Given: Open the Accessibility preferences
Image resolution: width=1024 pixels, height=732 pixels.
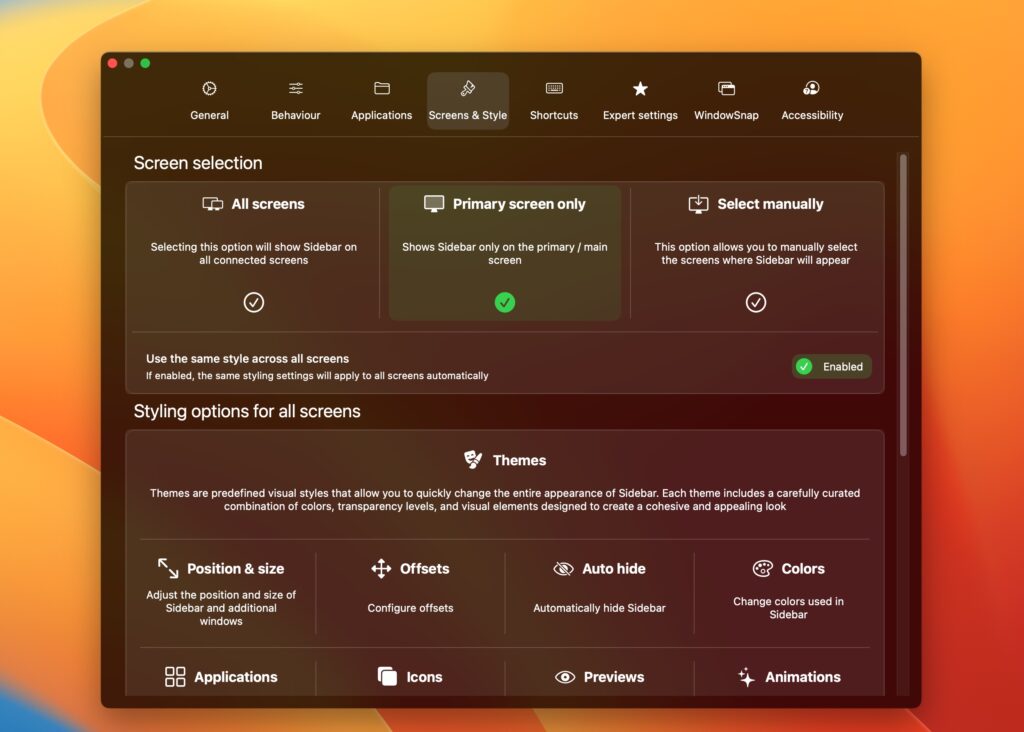Looking at the screenshot, I should [x=812, y=99].
